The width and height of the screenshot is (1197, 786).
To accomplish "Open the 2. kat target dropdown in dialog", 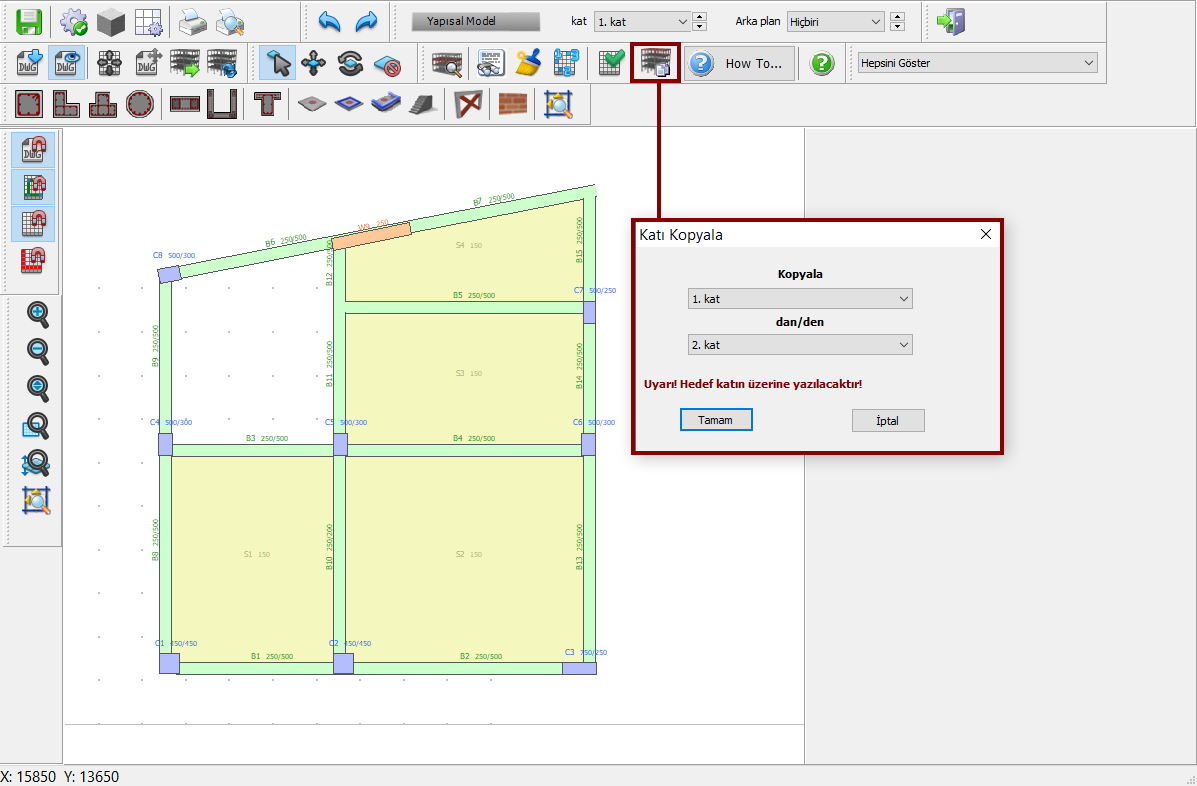I will [x=800, y=344].
